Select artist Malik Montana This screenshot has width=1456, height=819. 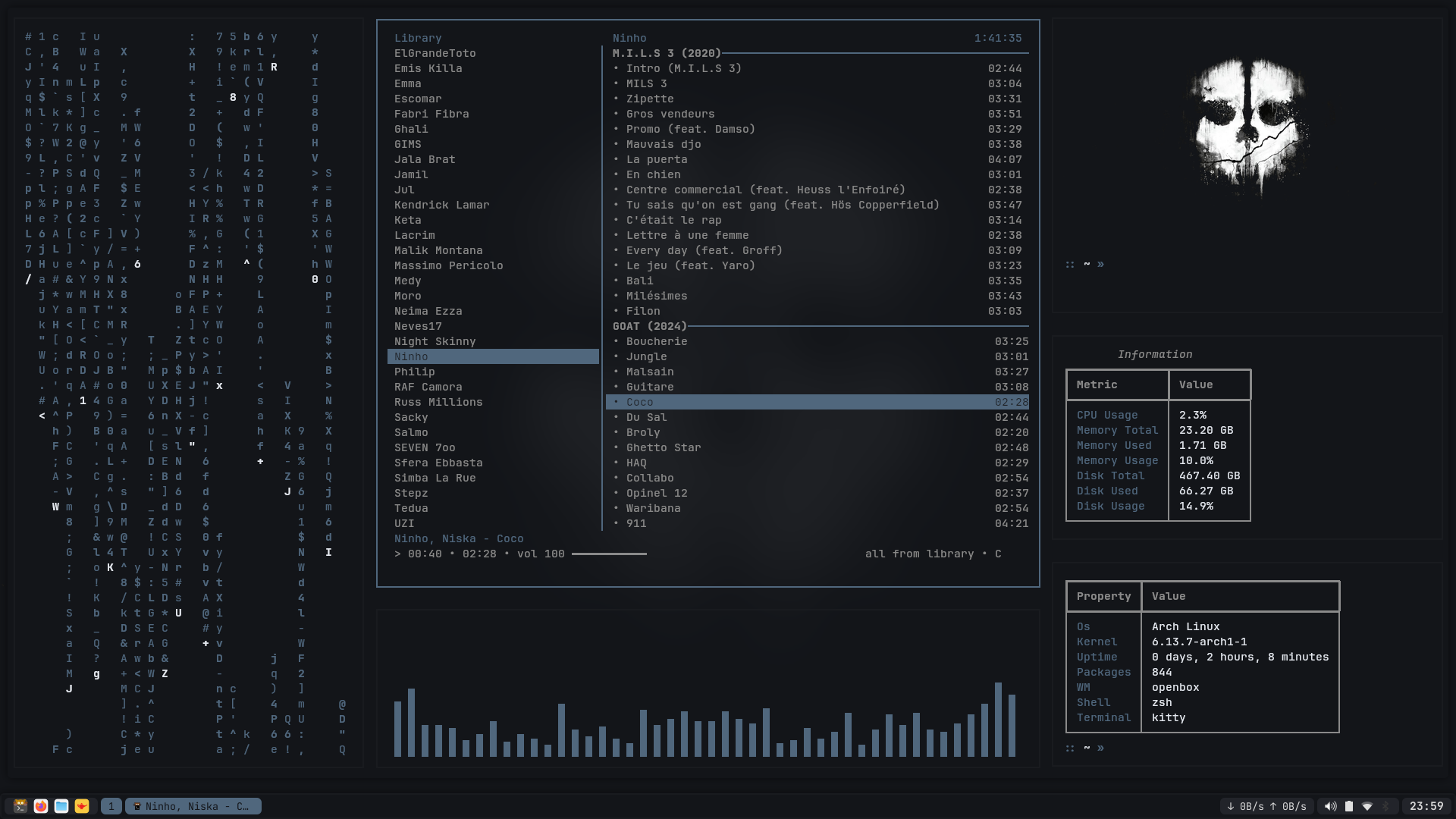(438, 250)
